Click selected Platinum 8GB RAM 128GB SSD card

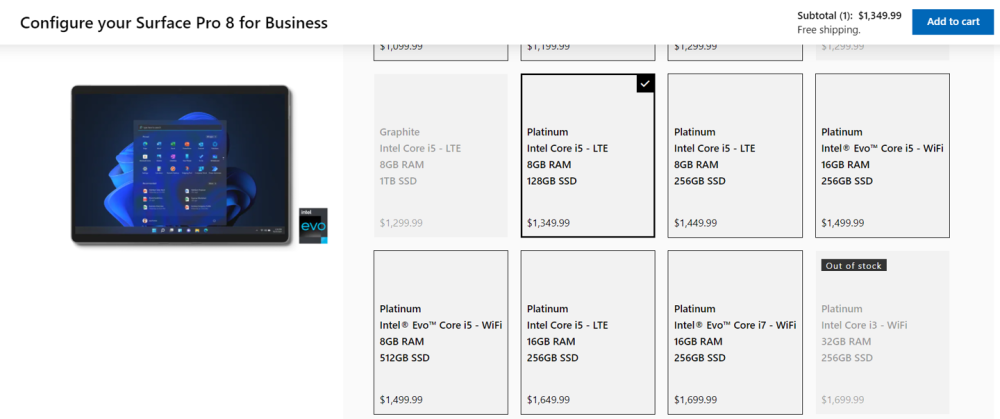coord(588,155)
